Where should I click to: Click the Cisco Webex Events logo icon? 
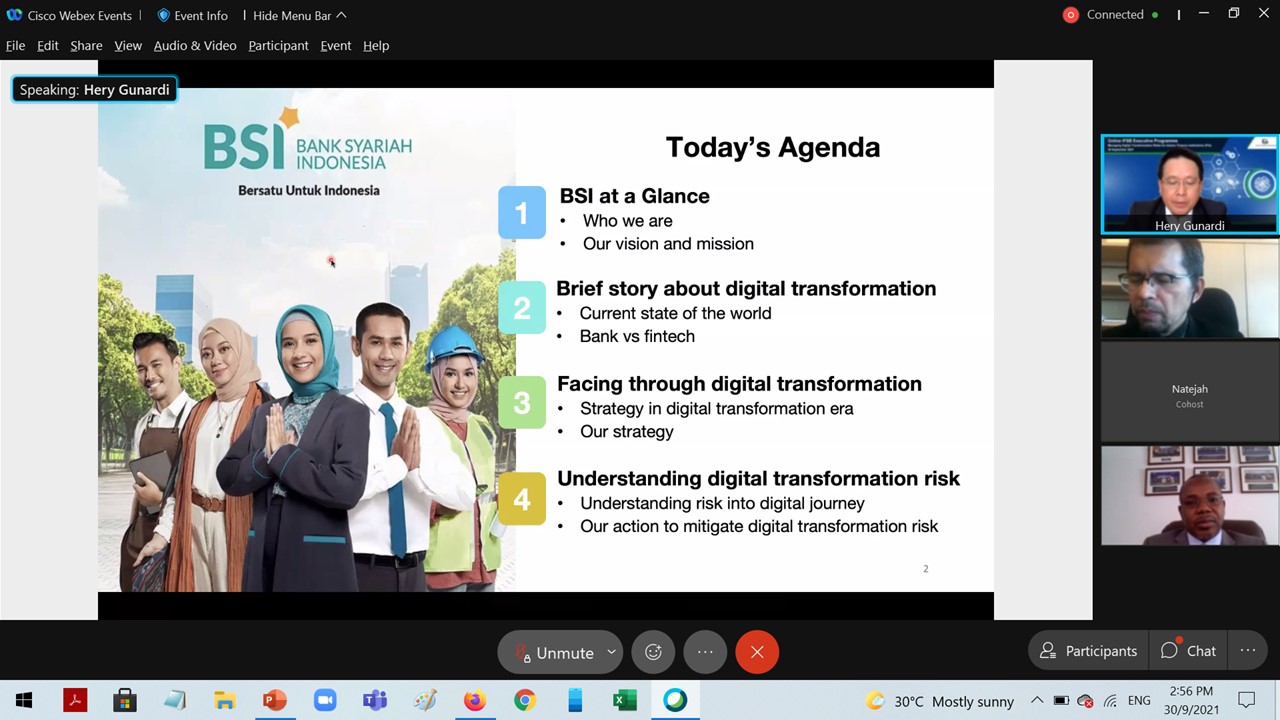click(x=14, y=15)
